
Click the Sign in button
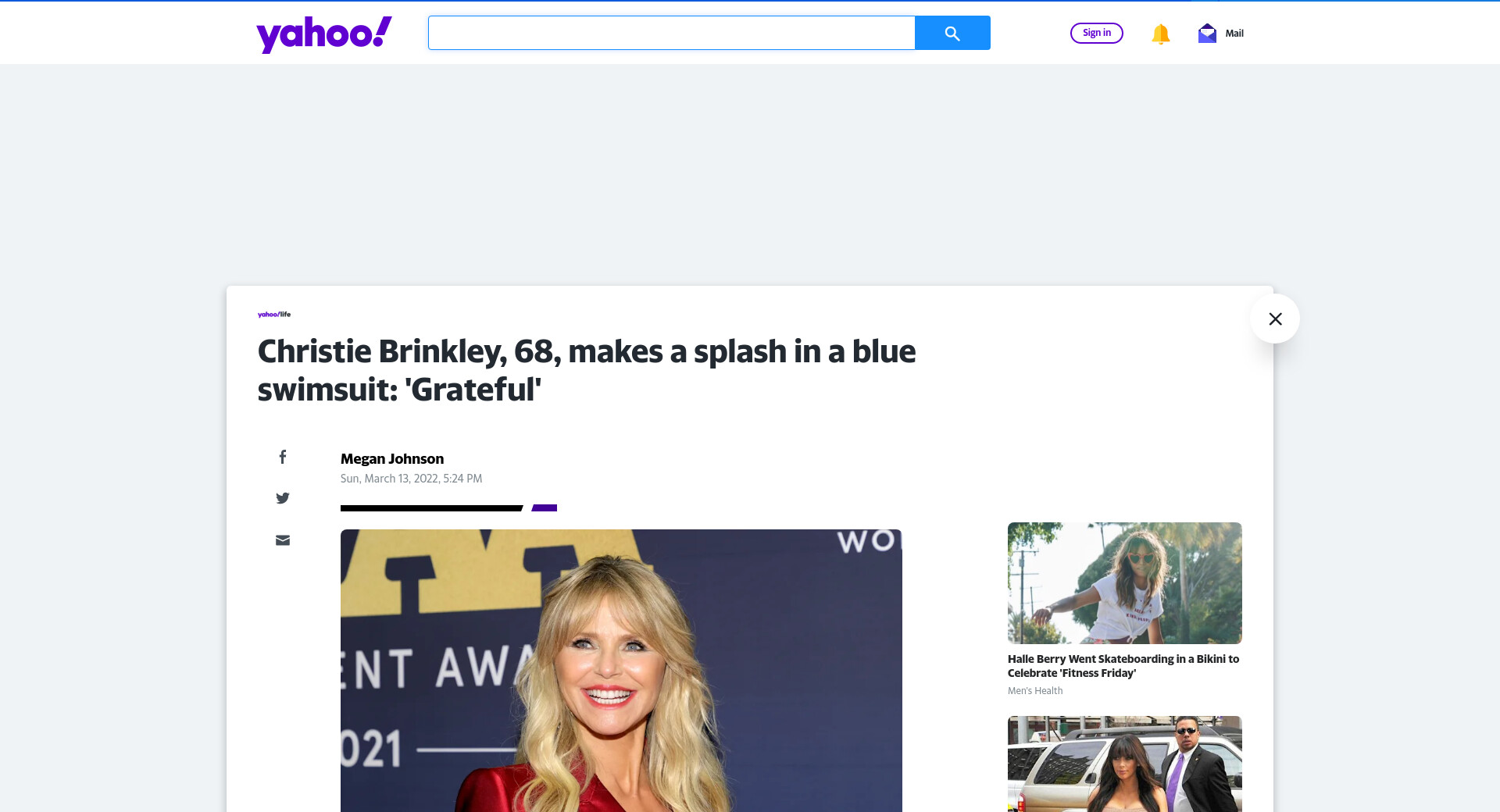[1096, 33]
